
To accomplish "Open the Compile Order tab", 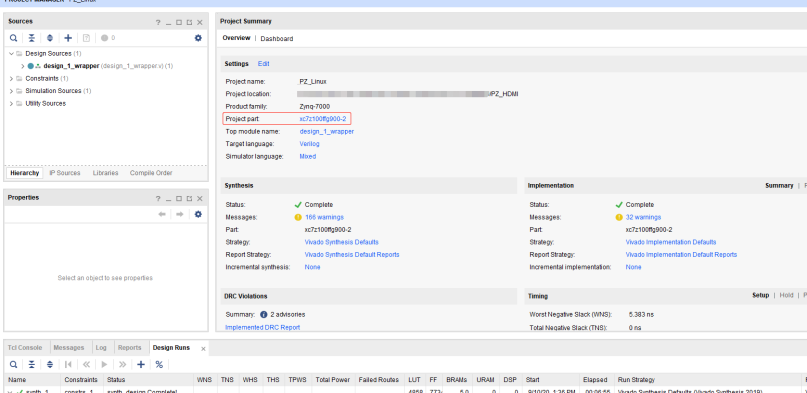I will tap(151, 173).
